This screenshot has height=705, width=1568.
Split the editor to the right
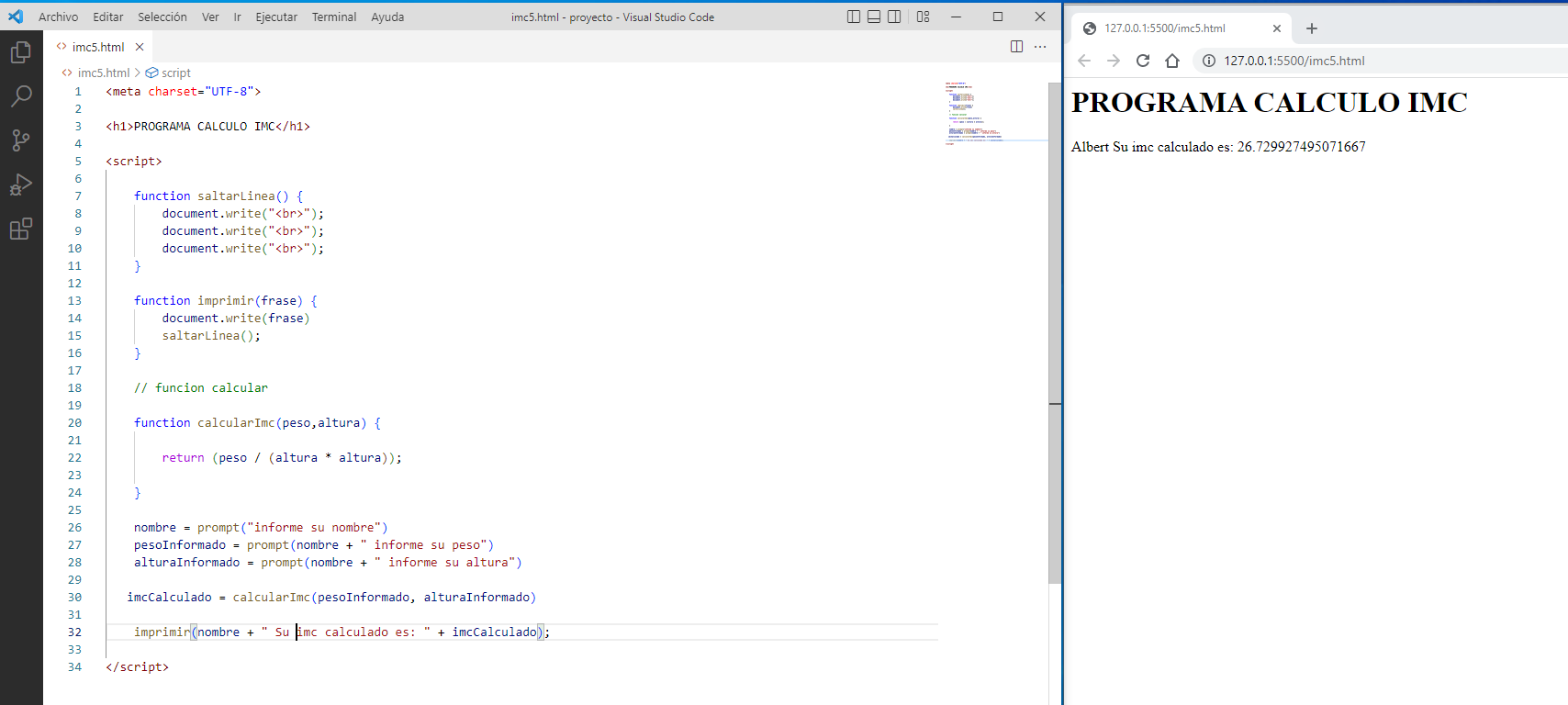click(1016, 47)
